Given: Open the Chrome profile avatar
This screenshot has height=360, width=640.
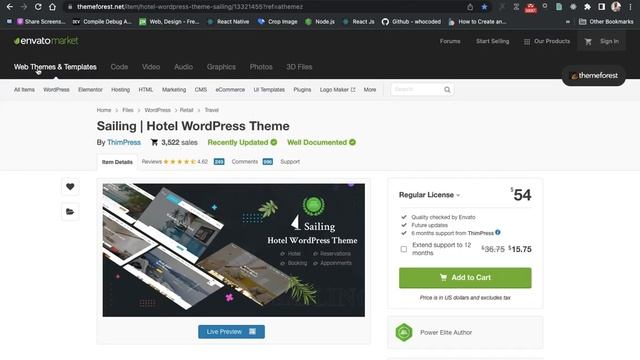Looking at the screenshot, I should click(x=616, y=7).
